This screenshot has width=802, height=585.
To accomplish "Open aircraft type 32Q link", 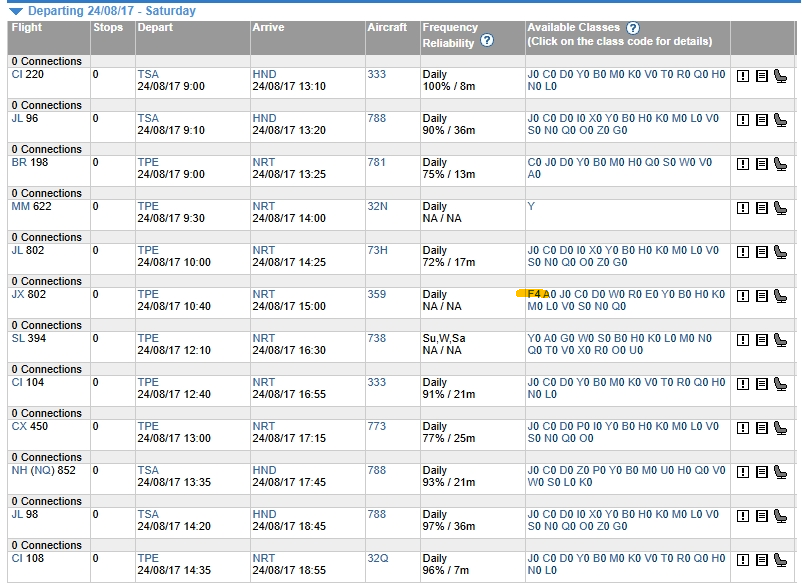I will (378, 558).
